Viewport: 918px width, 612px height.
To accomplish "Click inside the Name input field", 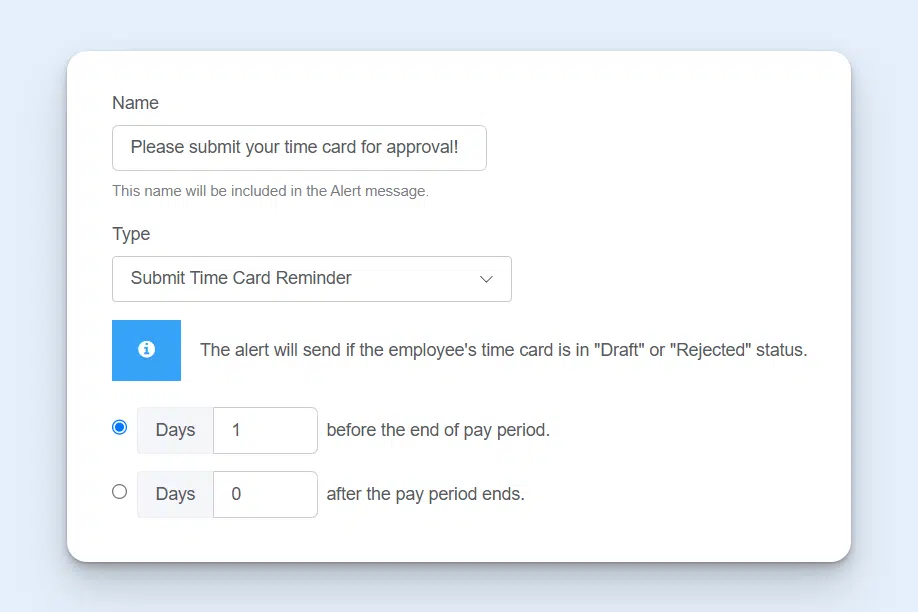I will [299, 147].
